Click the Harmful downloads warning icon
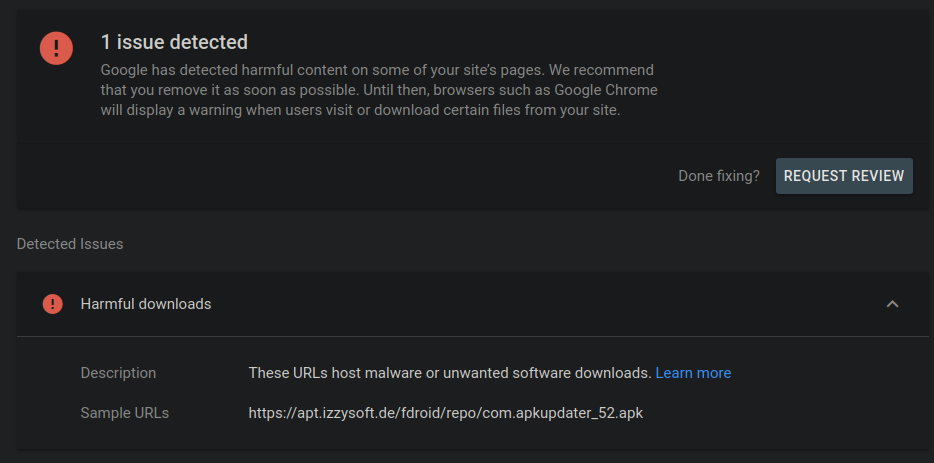This screenshot has width=934, height=463. click(x=52, y=304)
